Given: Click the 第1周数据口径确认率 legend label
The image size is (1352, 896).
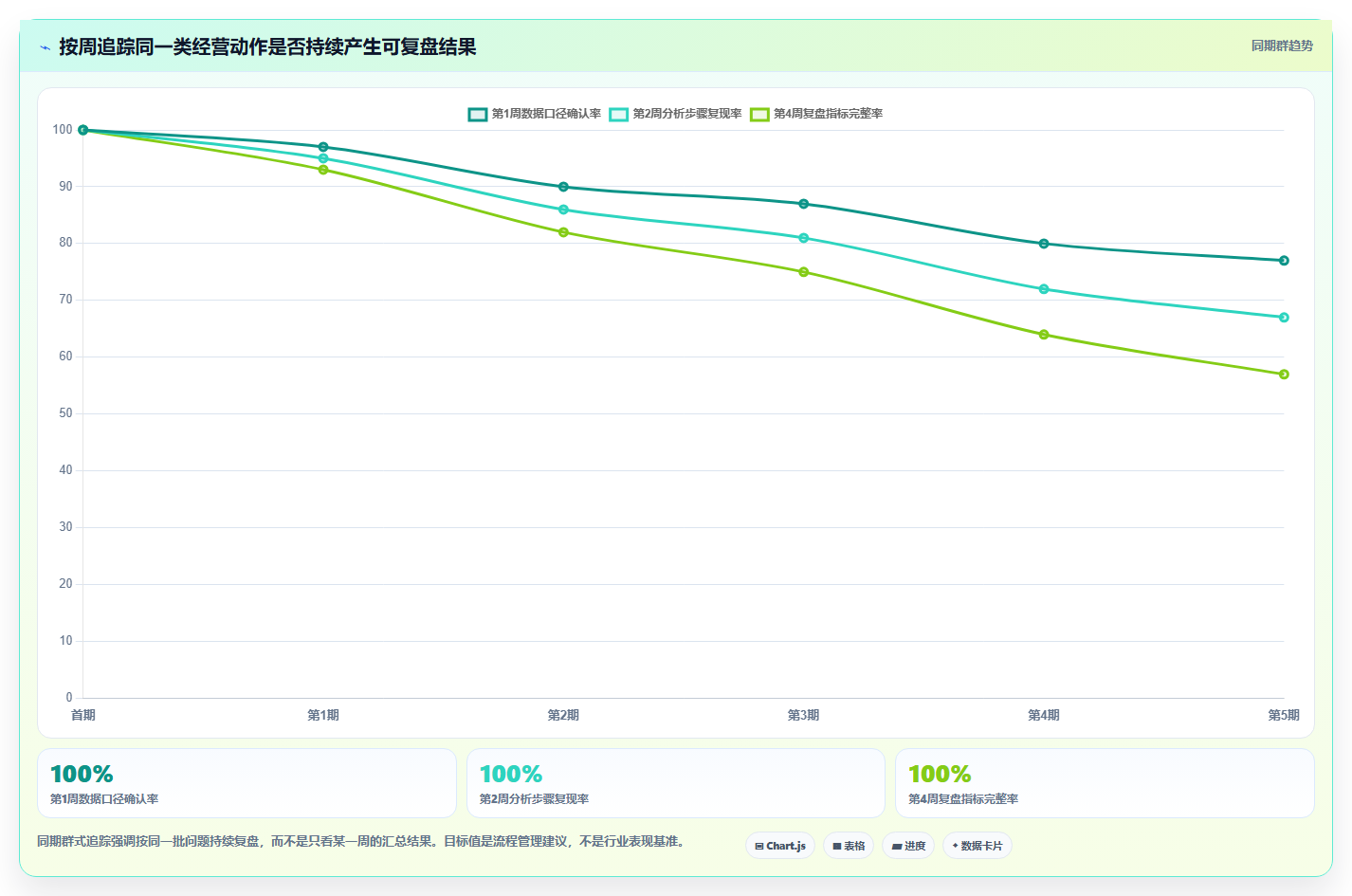Looking at the screenshot, I should click(x=546, y=114).
